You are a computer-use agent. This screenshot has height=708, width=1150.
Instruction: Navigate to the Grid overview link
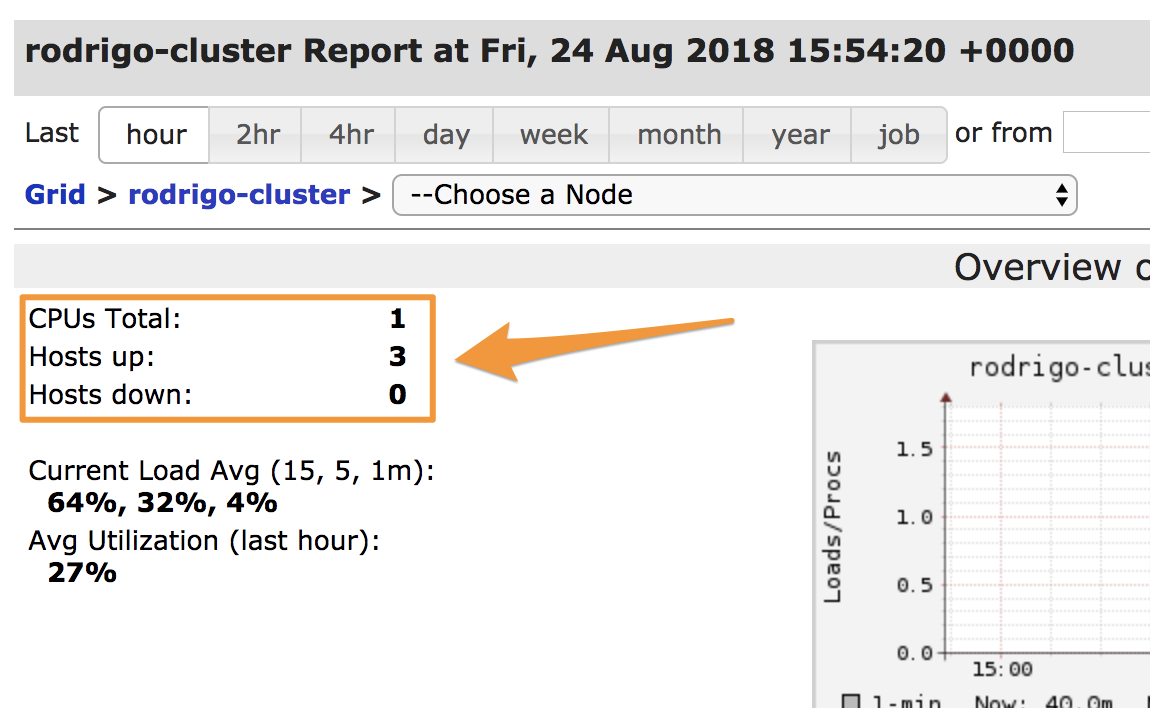click(x=55, y=194)
